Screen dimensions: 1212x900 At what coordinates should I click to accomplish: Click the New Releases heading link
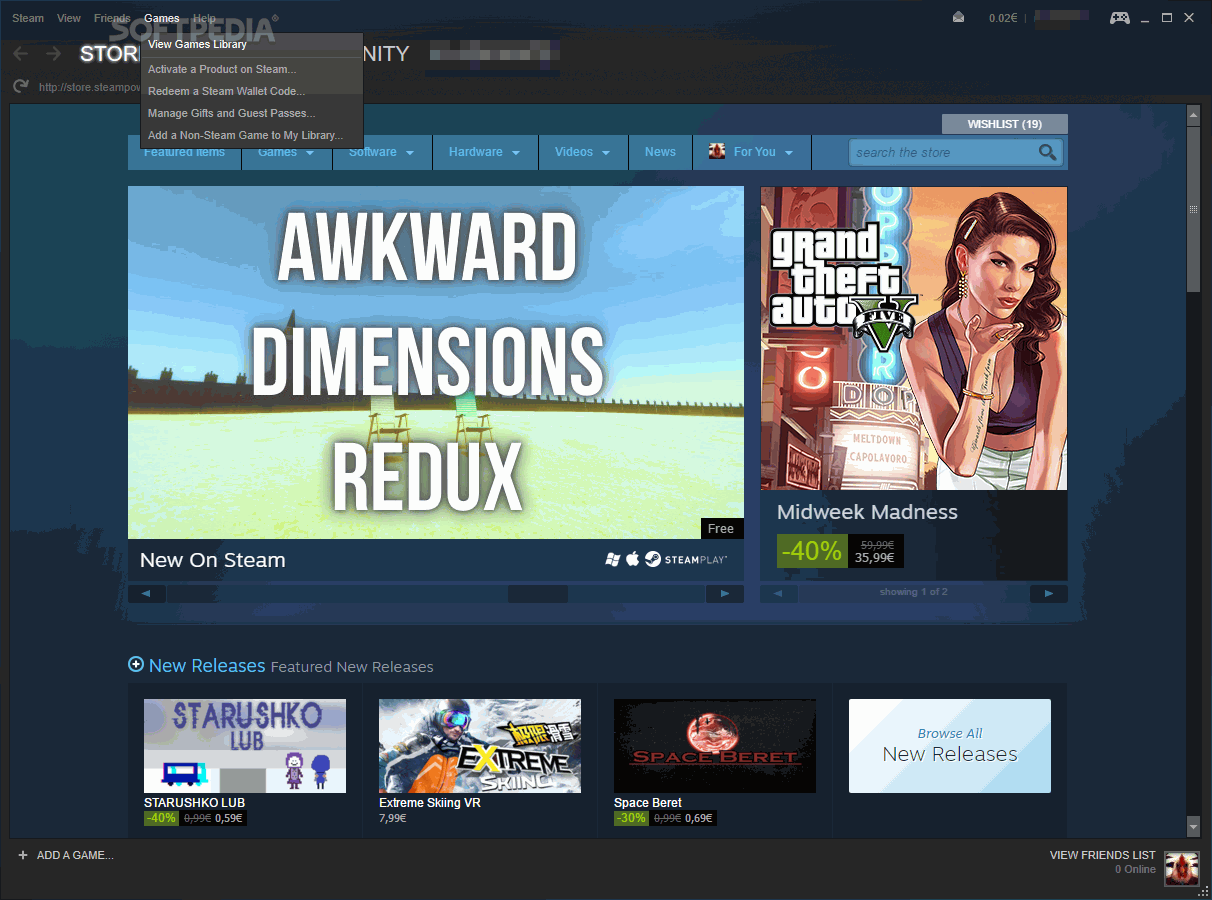click(x=207, y=665)
